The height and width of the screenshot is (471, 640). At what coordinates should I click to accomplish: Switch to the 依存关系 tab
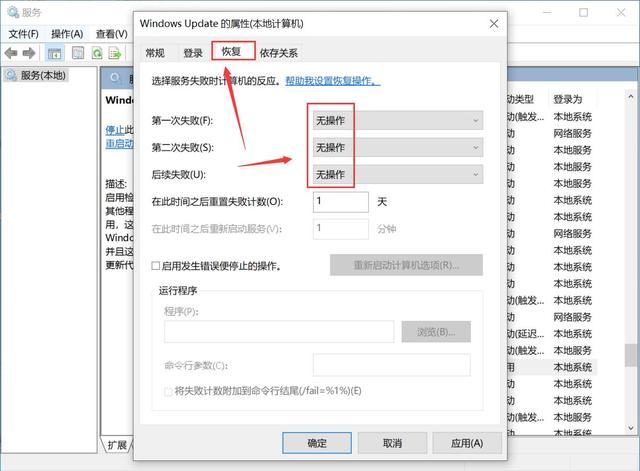pos(279,53)
